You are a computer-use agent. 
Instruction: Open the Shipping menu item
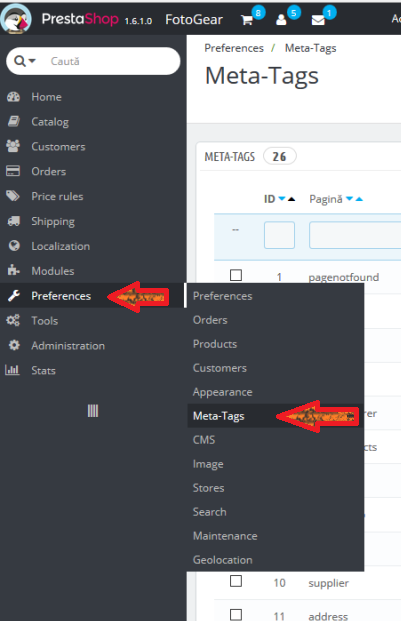pyautogui.click(x=53, y=221)
